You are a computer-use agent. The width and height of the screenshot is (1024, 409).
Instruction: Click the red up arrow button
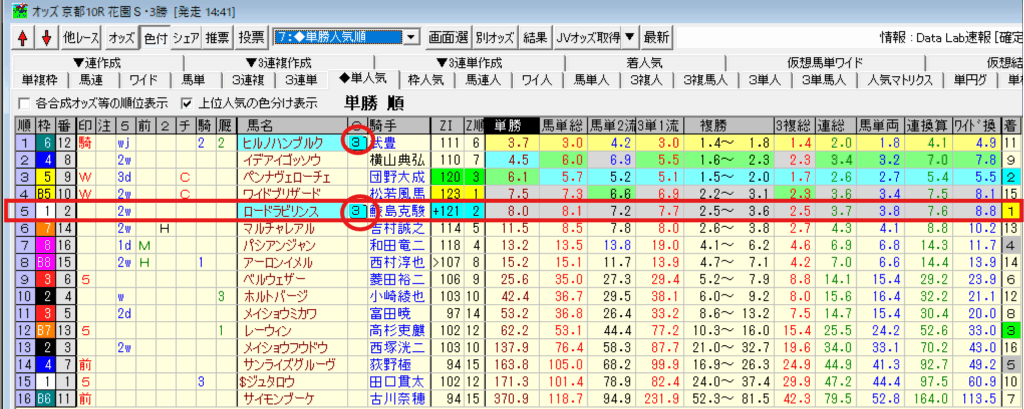(x=23, y=38)
